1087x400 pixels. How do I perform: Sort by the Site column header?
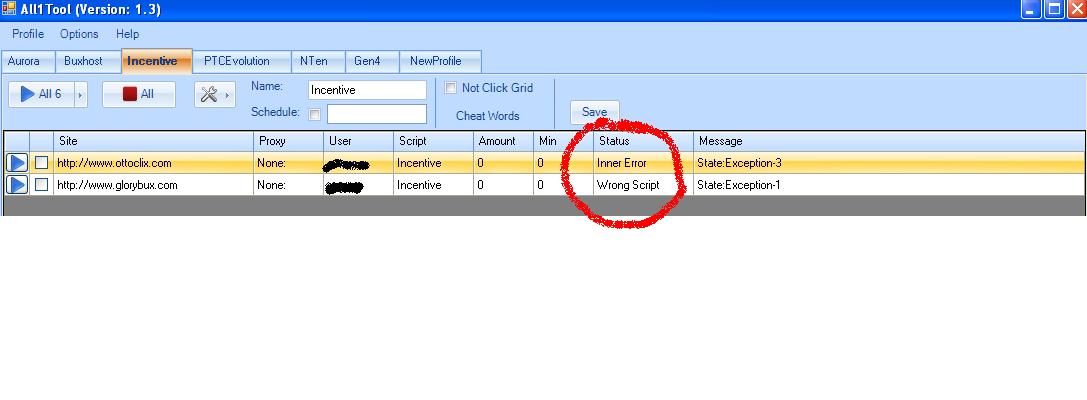(153, 141)
